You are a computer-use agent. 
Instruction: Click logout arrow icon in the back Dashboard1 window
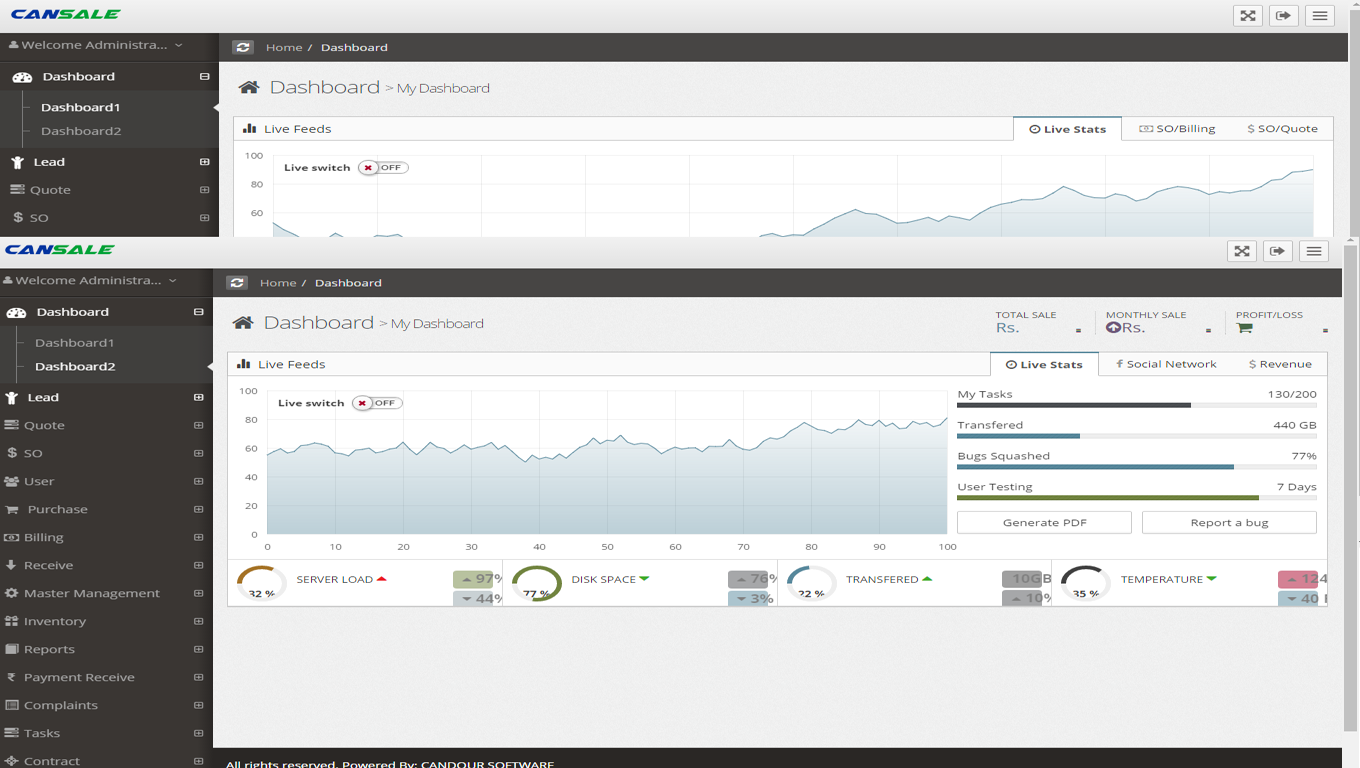pyautogui.click(x=1284, y=15)
